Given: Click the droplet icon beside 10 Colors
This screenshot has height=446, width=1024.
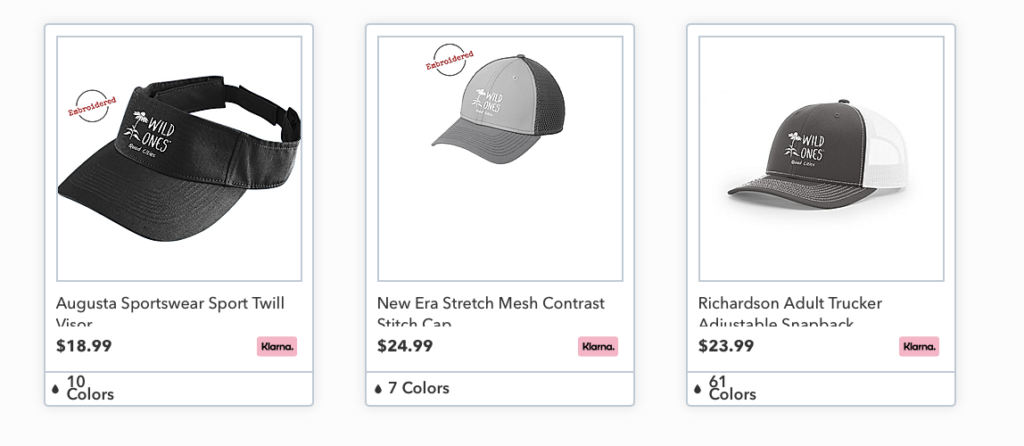Looking at the screenshot, I should coord(56,388).
